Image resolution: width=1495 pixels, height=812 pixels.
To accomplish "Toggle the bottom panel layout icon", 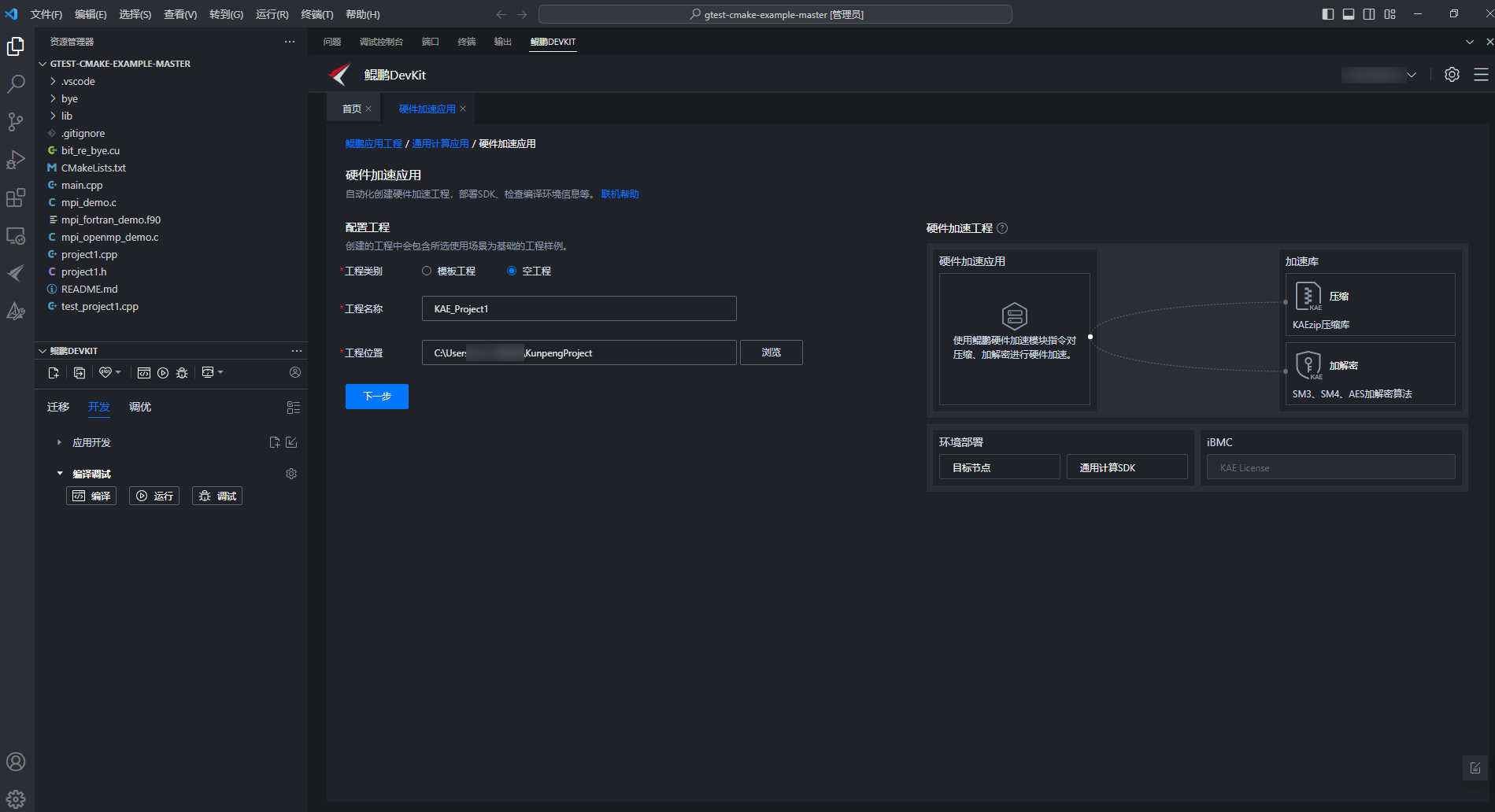I will [1349, 14].
